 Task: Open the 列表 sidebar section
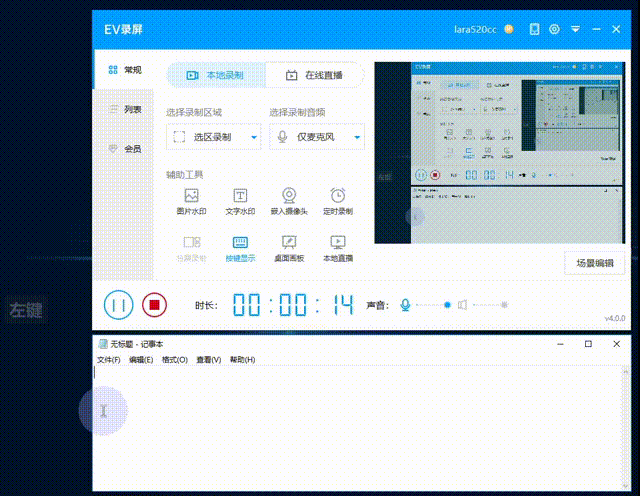tap(124, 109)
